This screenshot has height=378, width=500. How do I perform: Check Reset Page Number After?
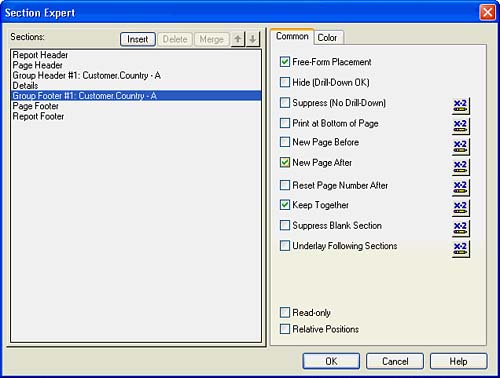tap(285, 185)
